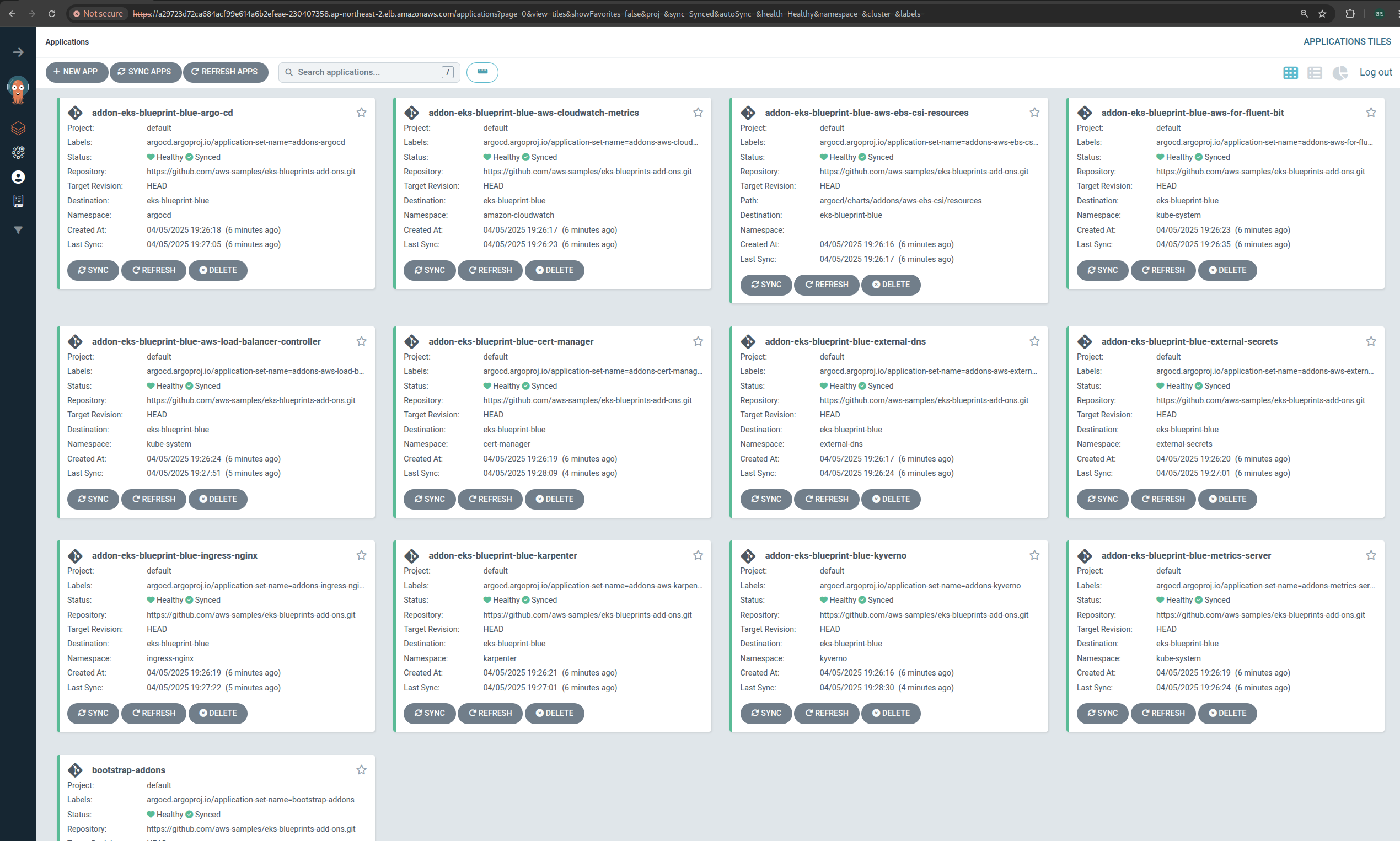
Task: Switch to tiles grid view
Action: tap(1290, 73)
